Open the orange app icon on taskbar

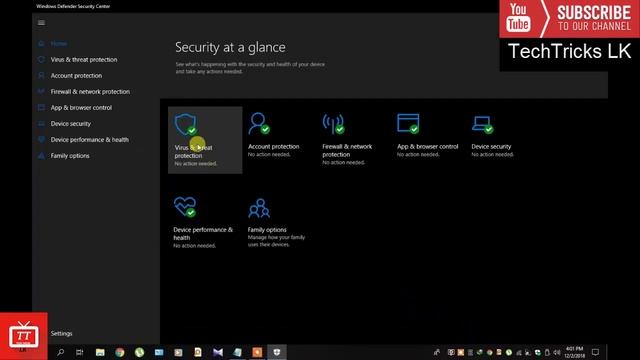click(257, 352)
